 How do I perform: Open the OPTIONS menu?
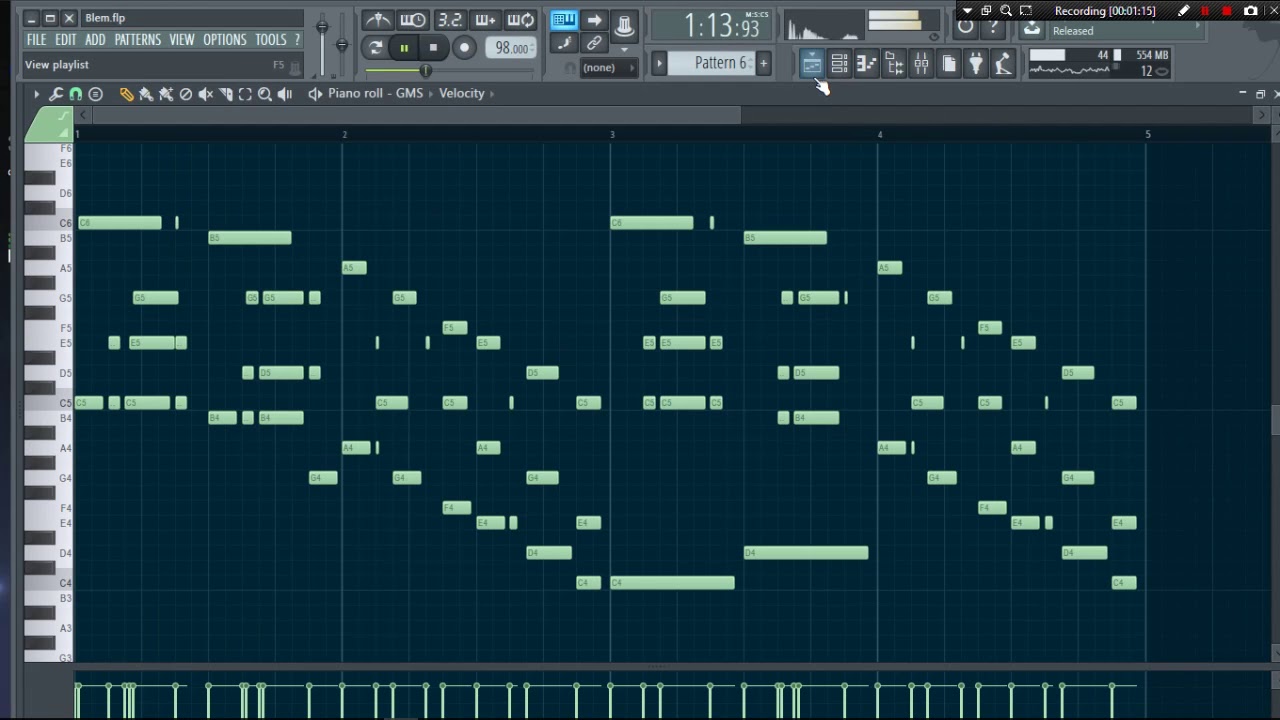click(224, 40)
